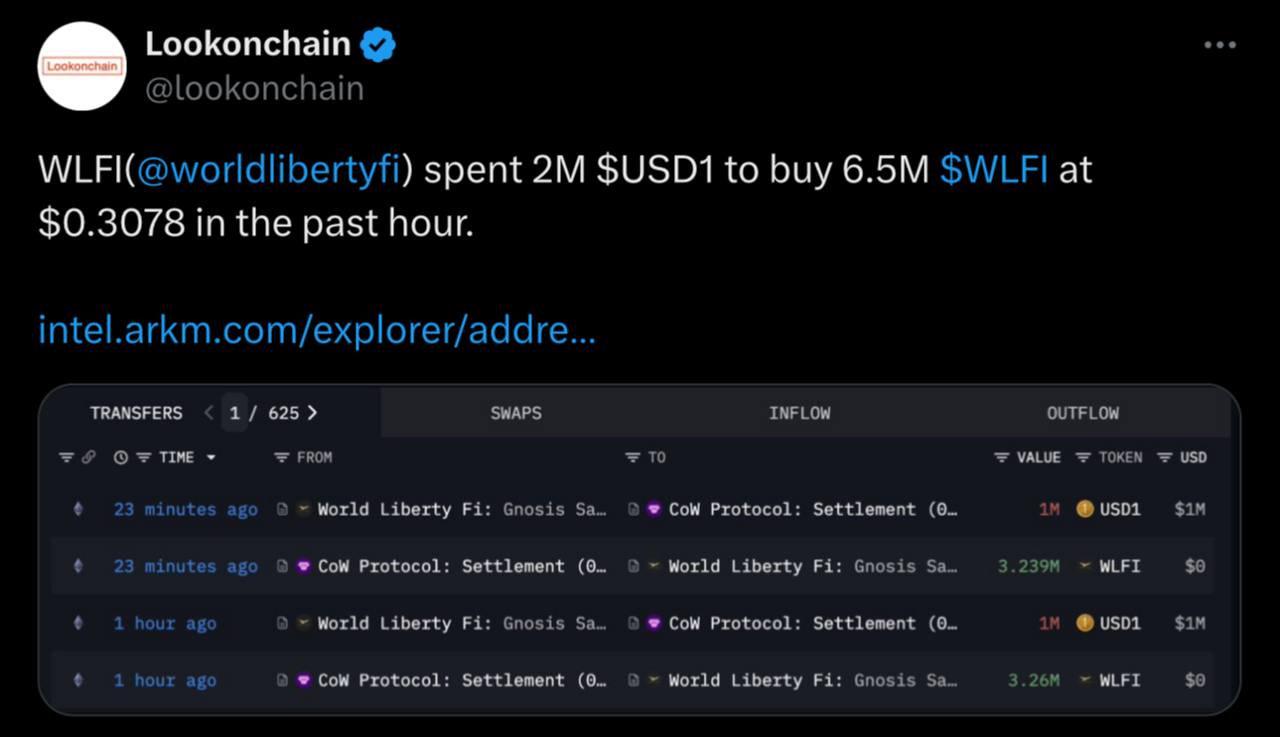The image size is (1280, 737).
Task: Open the FROM column filter
Action: 303,457
